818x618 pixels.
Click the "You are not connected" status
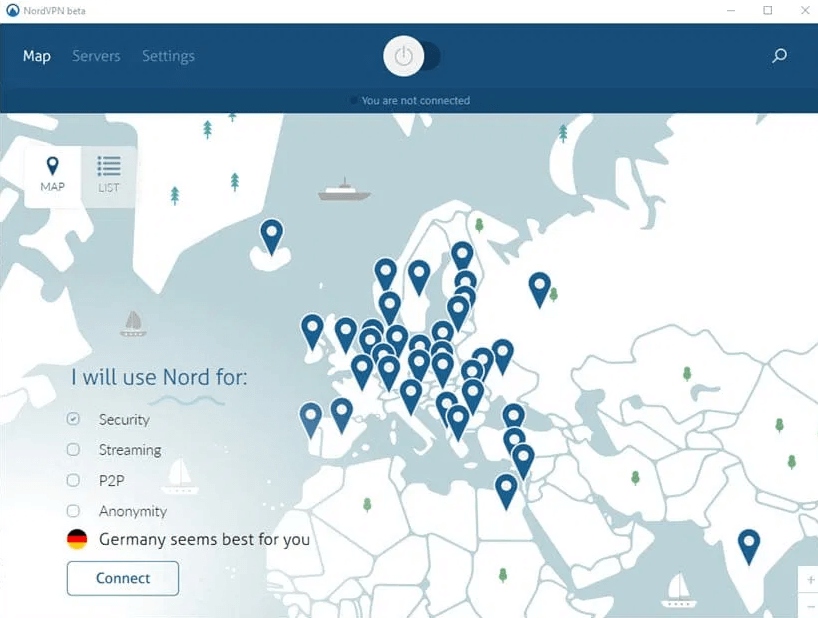(x=415, y=100)
